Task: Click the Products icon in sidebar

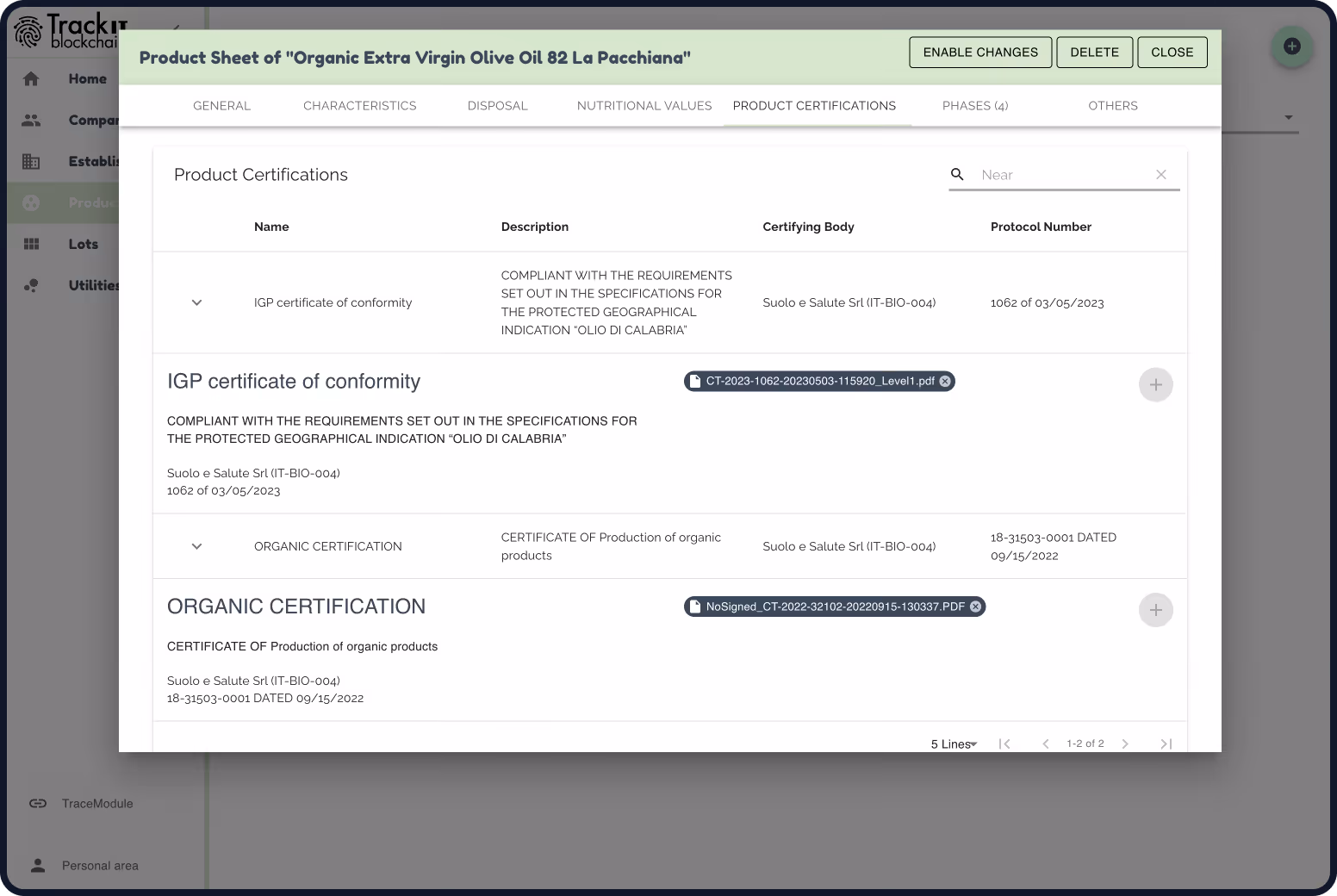Action: pyautogui.click(x=31, y=202)
